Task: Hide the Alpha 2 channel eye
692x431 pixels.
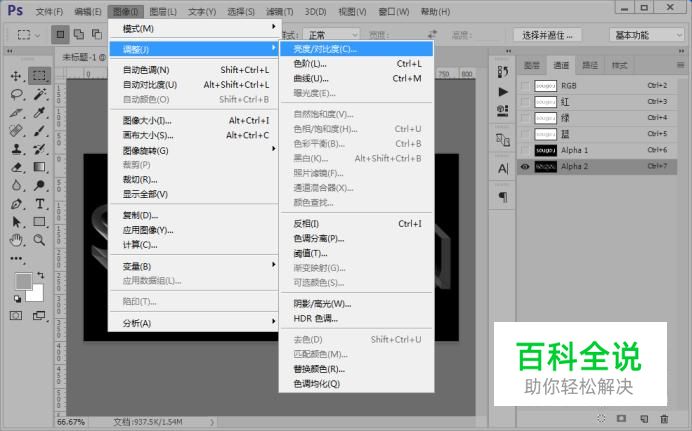Action: pos(525,167)
